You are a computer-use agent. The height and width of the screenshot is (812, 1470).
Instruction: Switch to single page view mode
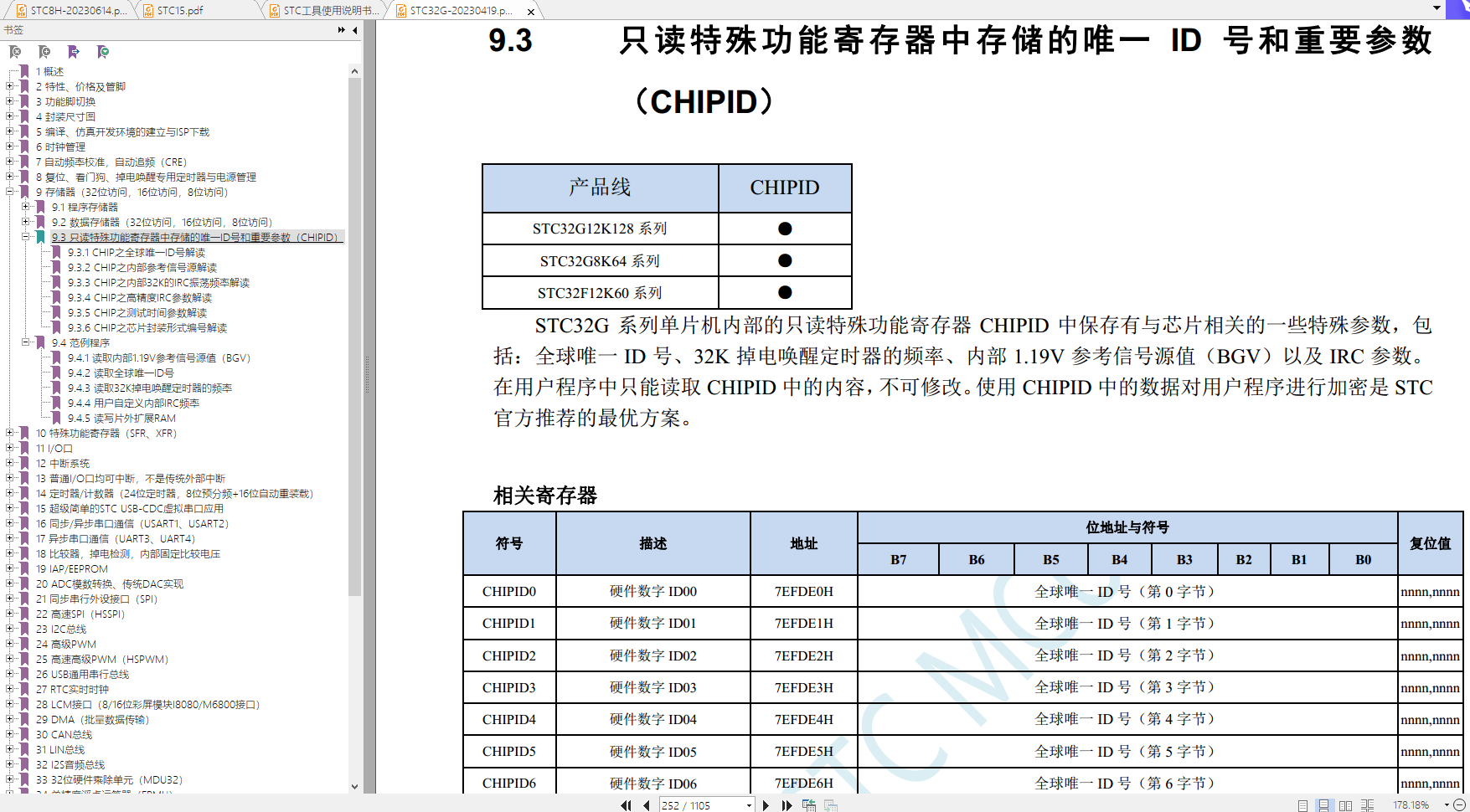point(1302,805)
